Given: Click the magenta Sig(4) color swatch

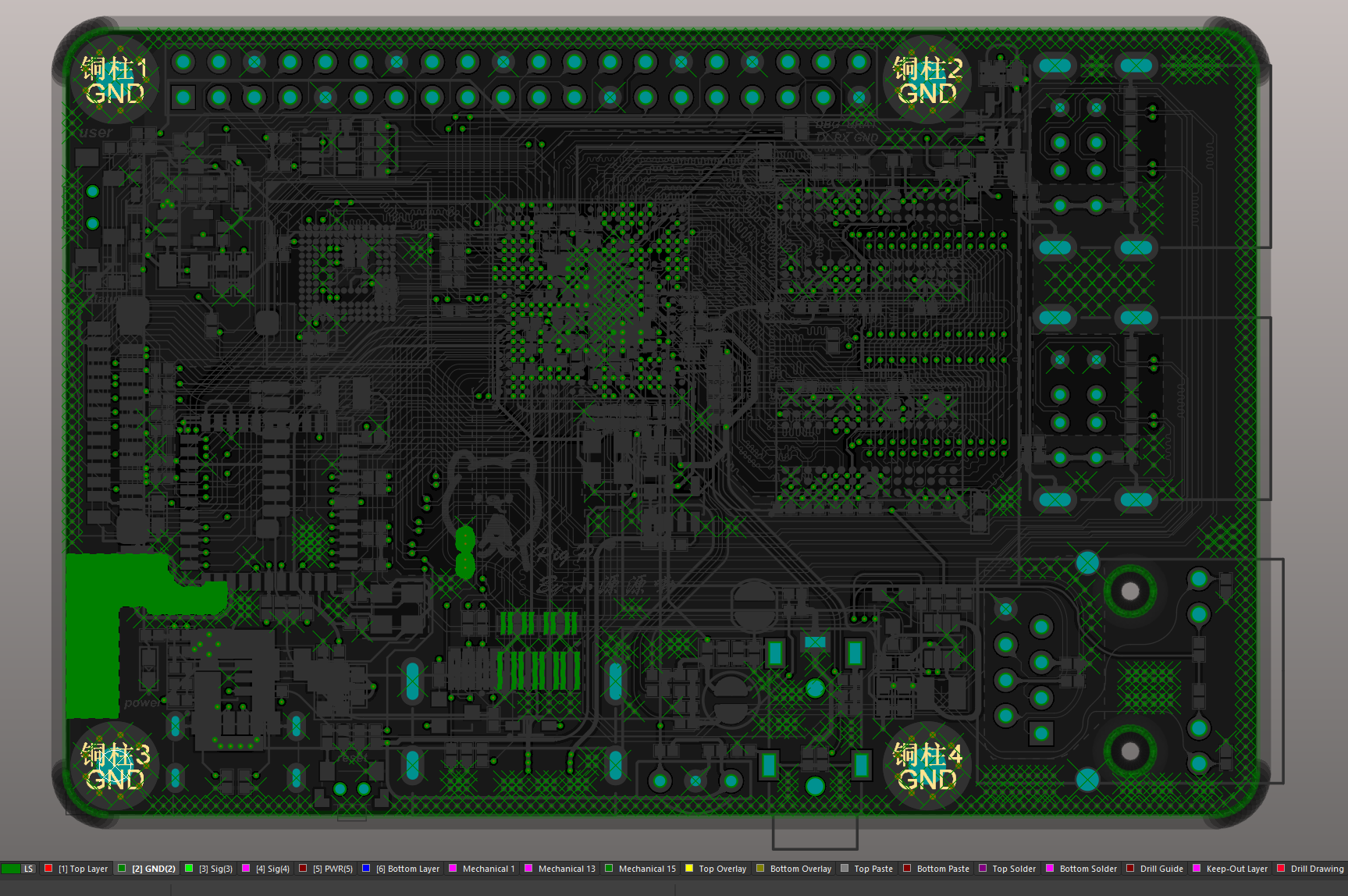Looking at the screenshot, I should coord(246,868).
